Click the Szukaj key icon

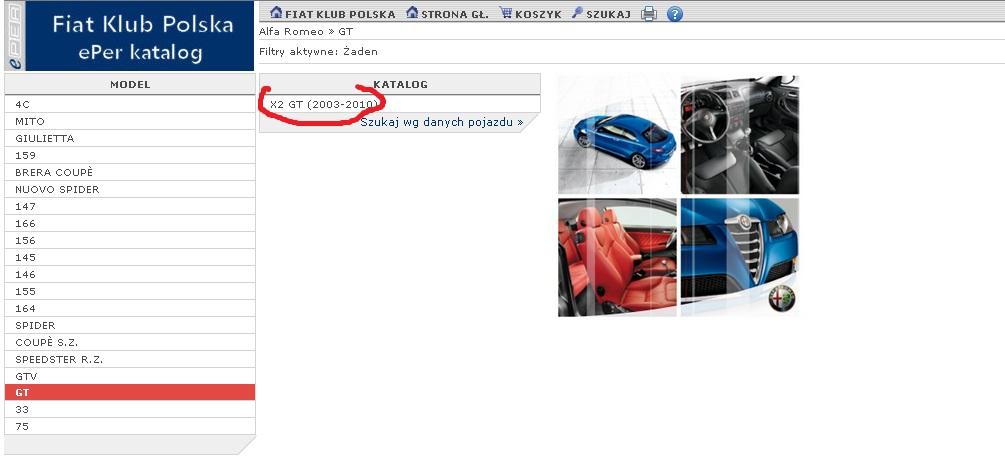577,13
